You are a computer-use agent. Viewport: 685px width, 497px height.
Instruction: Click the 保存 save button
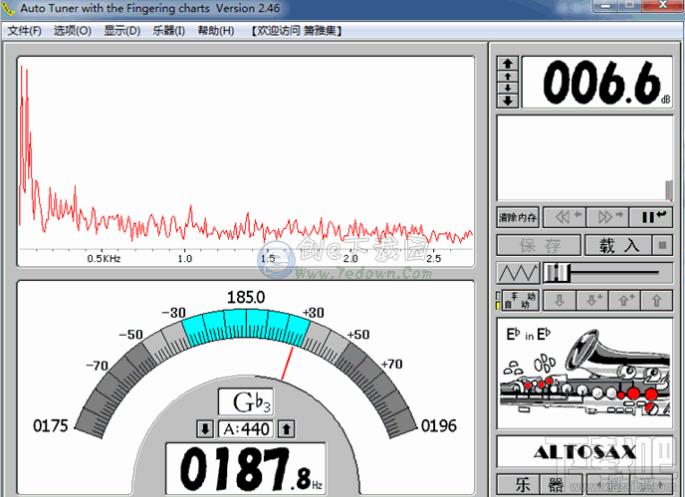click(x=539, y=245)
